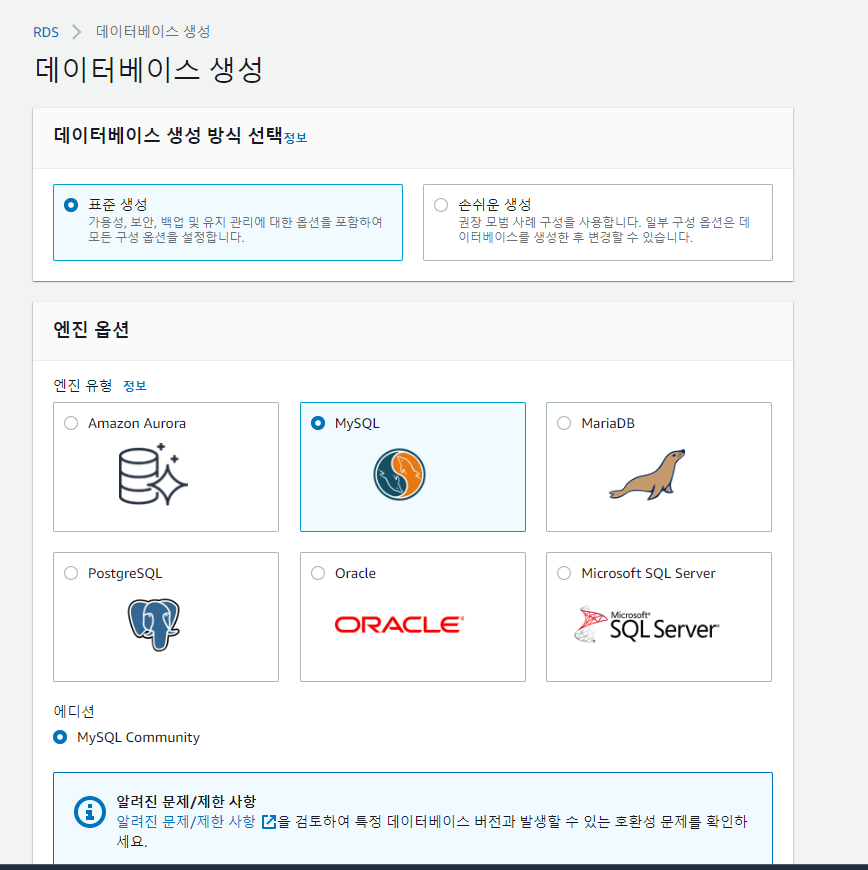Choose the MariaDB engine radio
This screenshot has width=868, height=870.
(x=564, y=423)
